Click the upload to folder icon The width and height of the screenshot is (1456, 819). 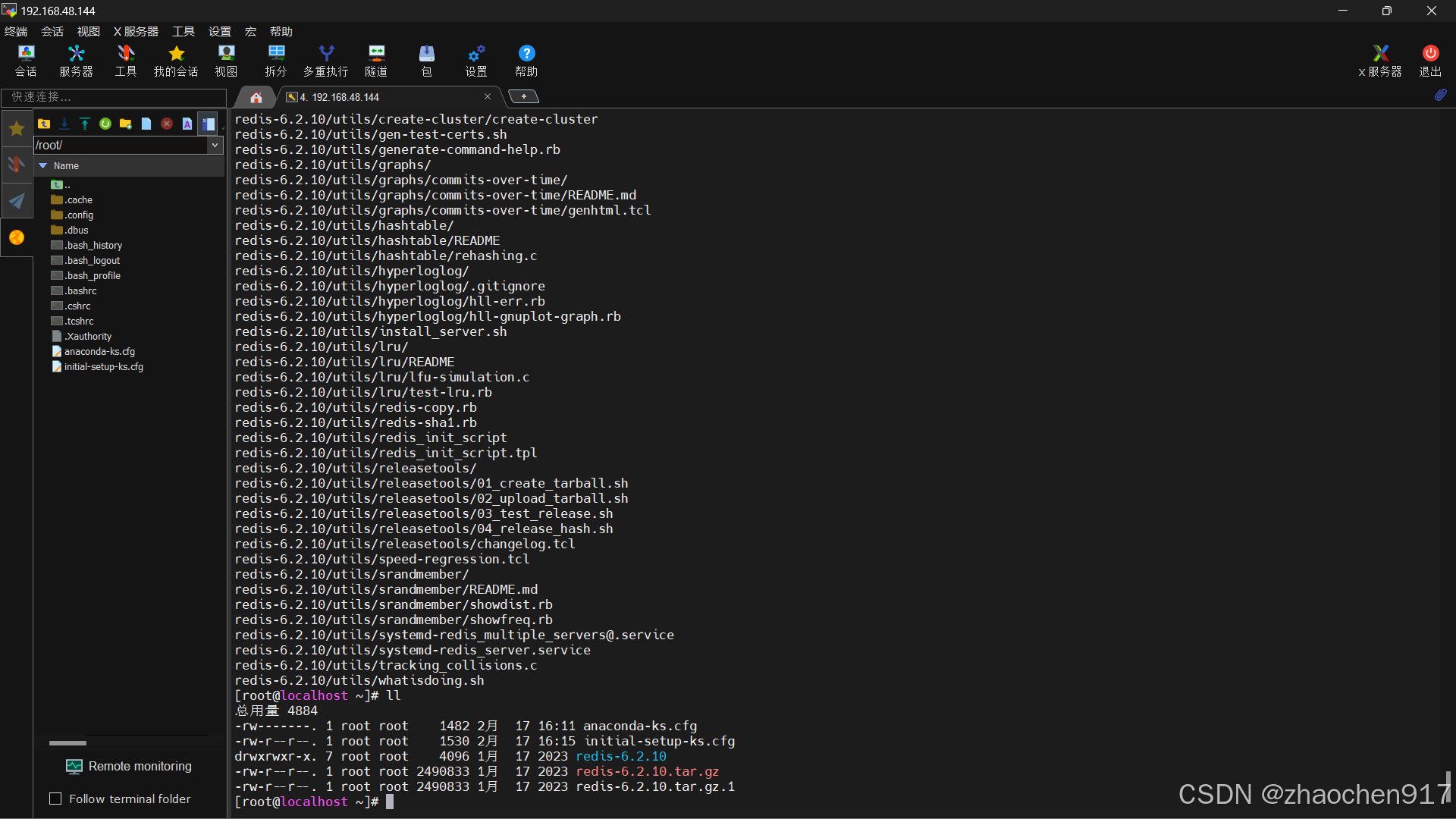(85, 124)
